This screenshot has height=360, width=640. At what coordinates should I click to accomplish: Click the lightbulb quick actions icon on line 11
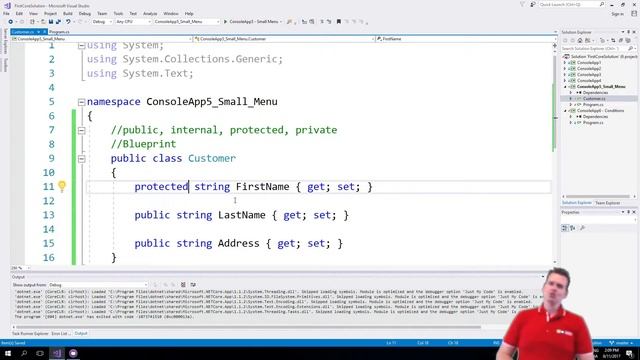pyautogui.click(x=62, y=186)
